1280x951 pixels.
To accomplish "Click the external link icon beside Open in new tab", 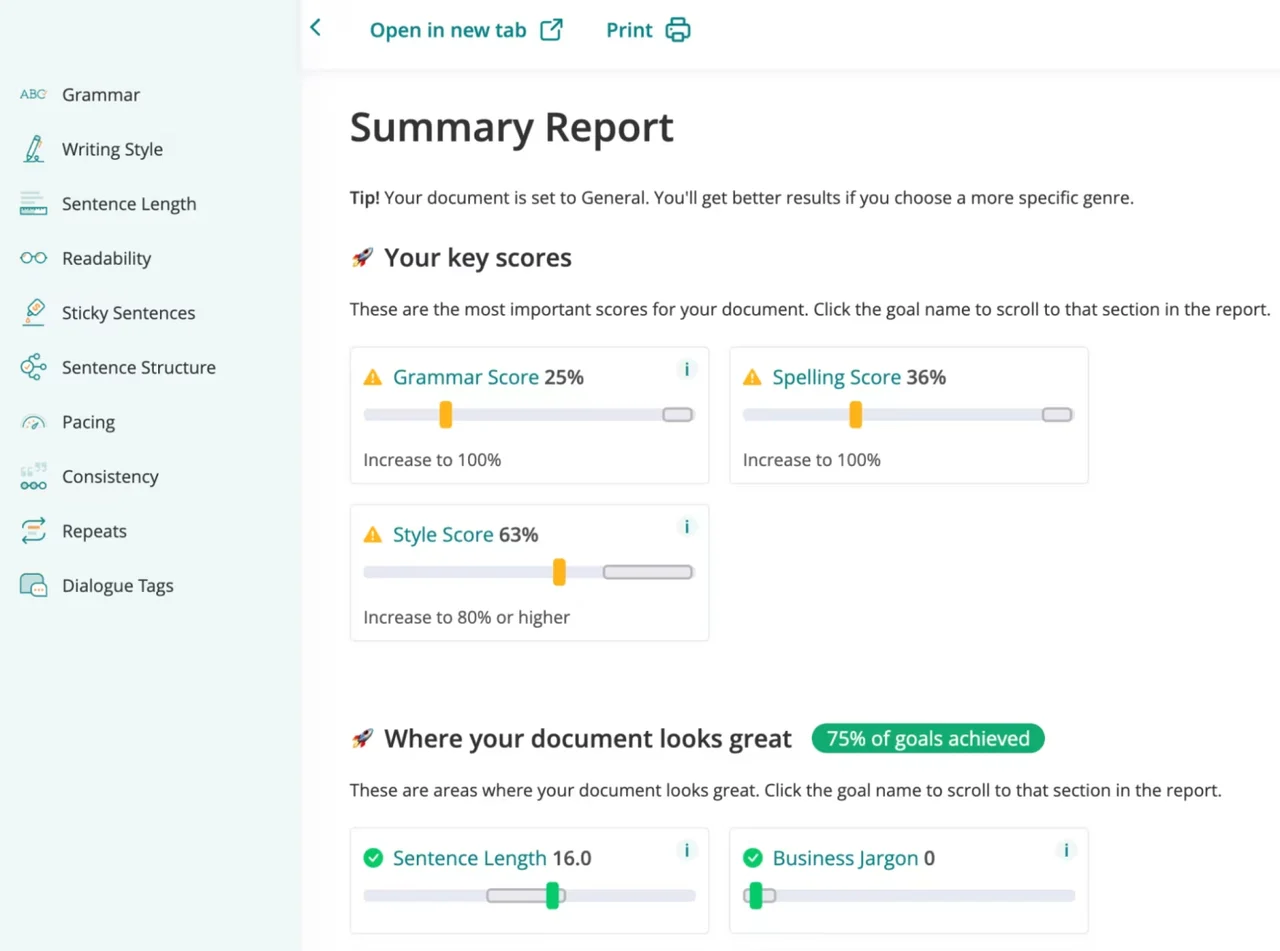I will [551, 30].
